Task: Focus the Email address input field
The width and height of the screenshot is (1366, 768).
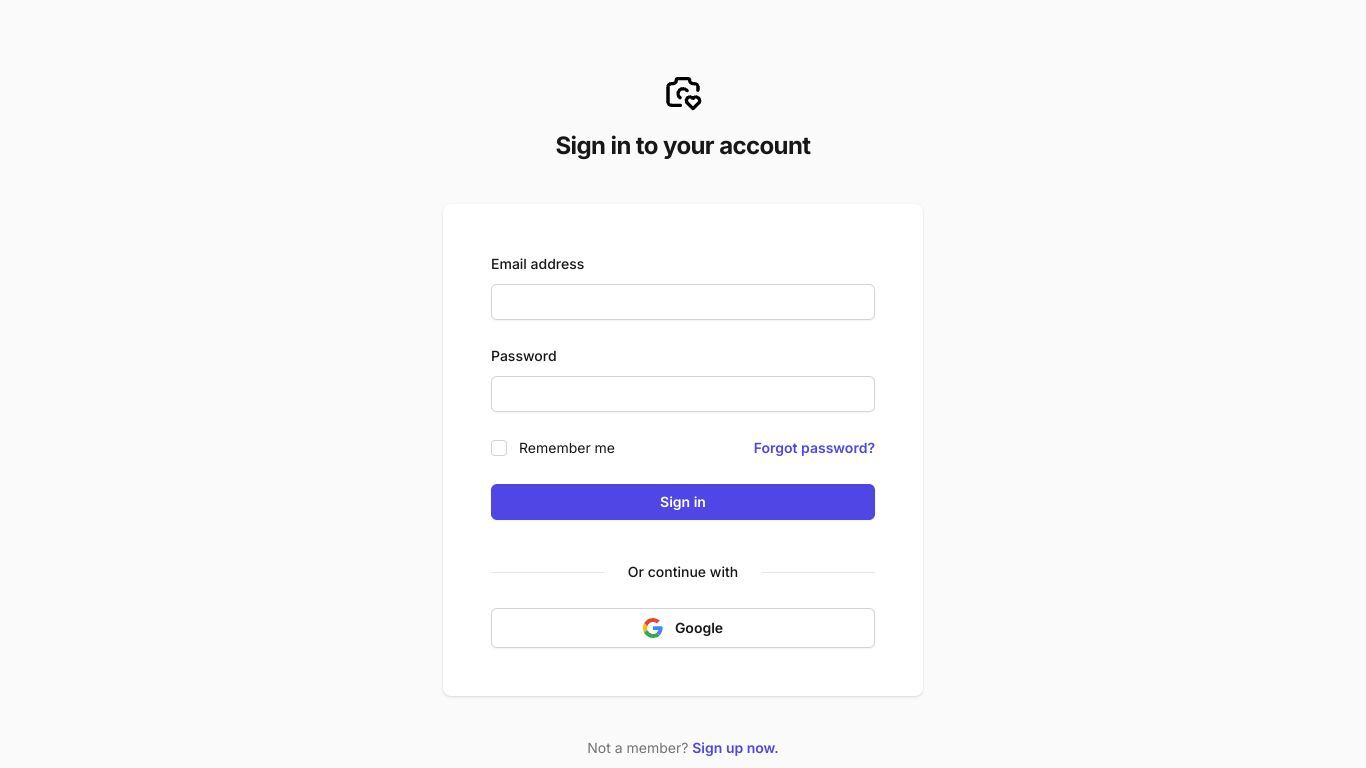Action: point(683,302)
